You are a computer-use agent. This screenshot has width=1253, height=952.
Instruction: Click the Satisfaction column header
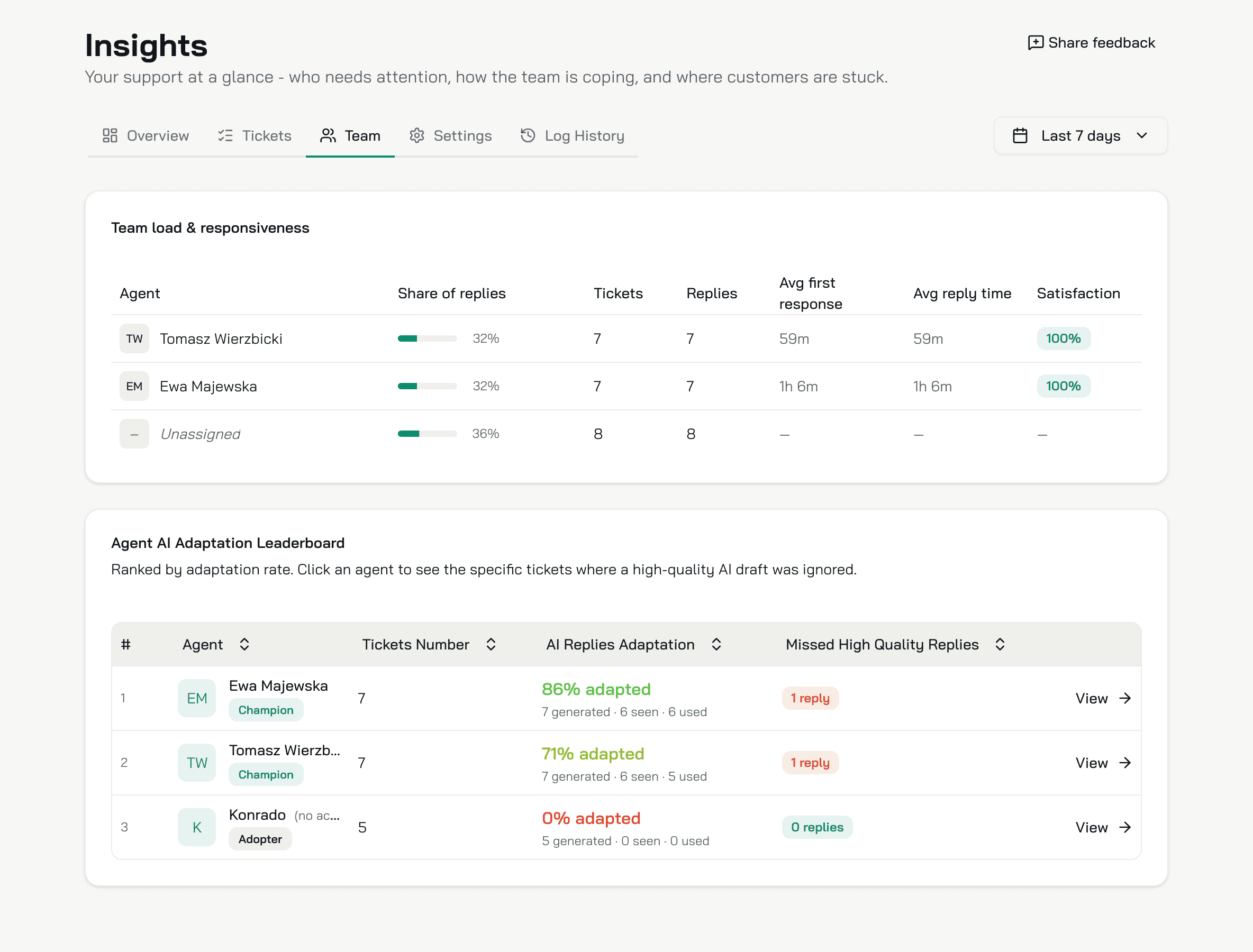(1078, 294)
